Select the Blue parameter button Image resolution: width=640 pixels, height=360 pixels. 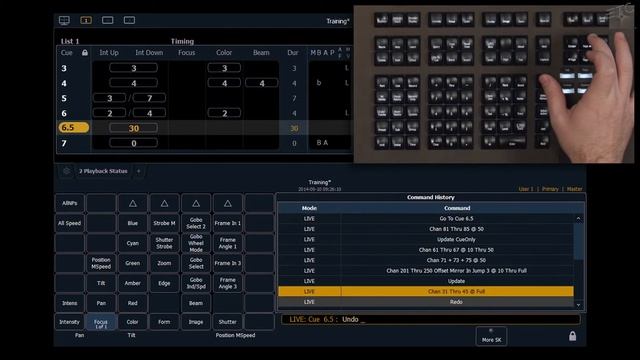pyautogui.click(x=133, y=223)
